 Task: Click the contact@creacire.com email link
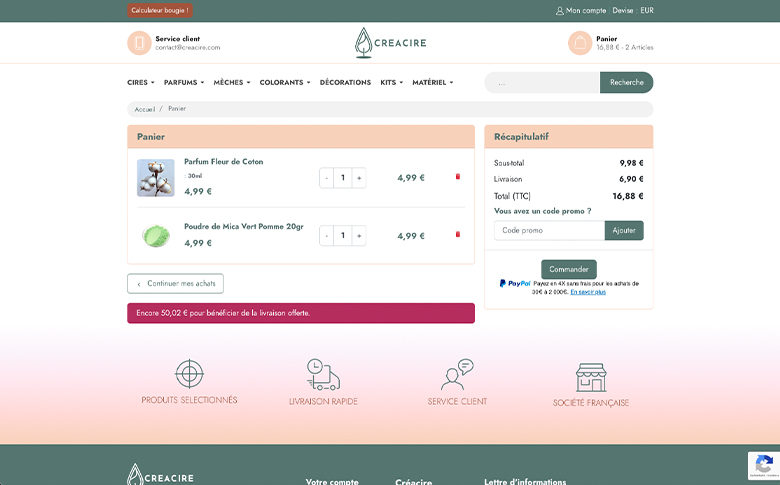pos(188,48)
